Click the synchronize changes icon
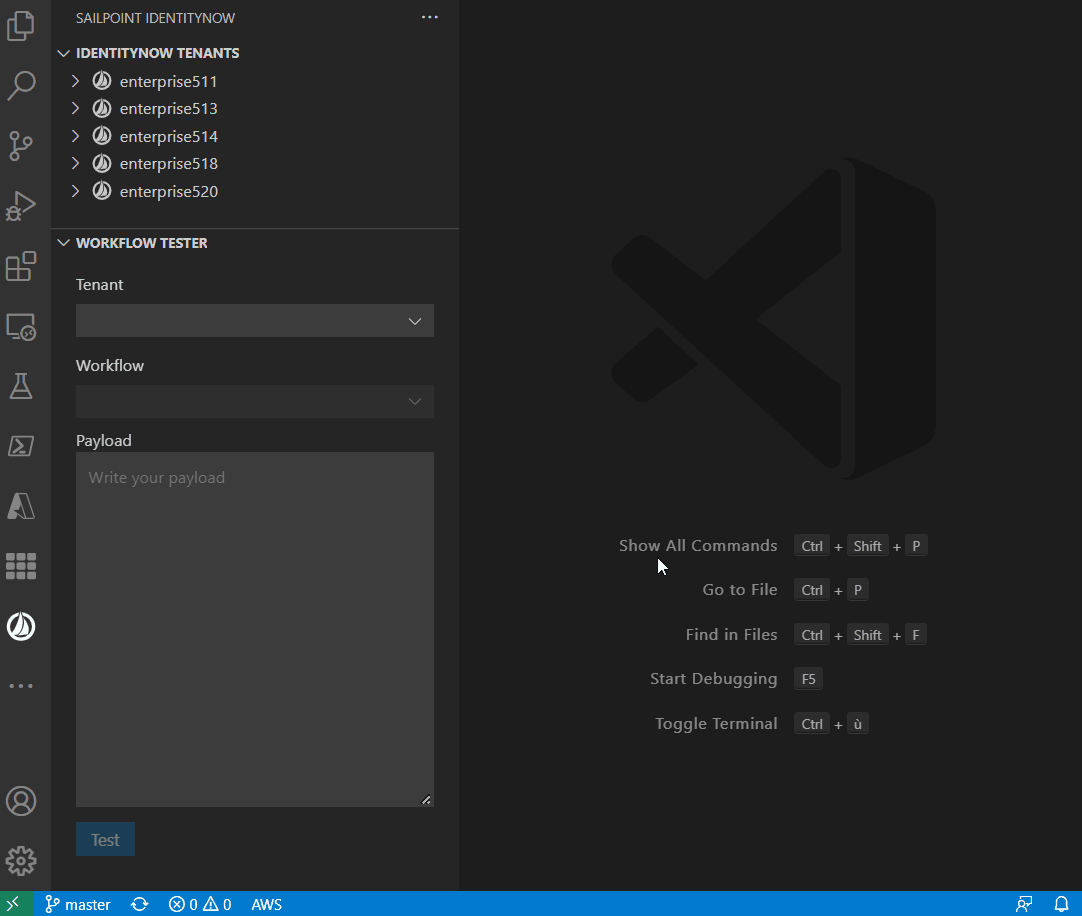The height and width of the screenshot is (916, 1082). point(140,904)
